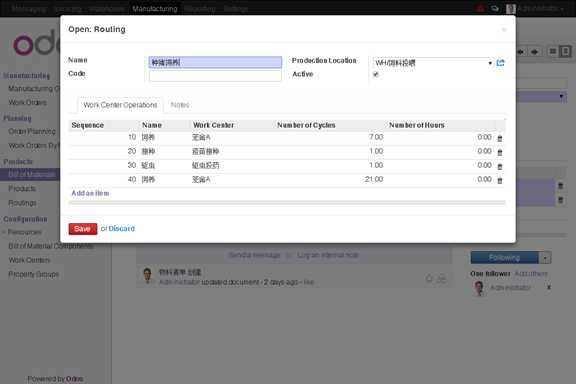The width and height of the screenshot is (576, 384).
Task: Click the like link on the message
Action: pos(309,282)
